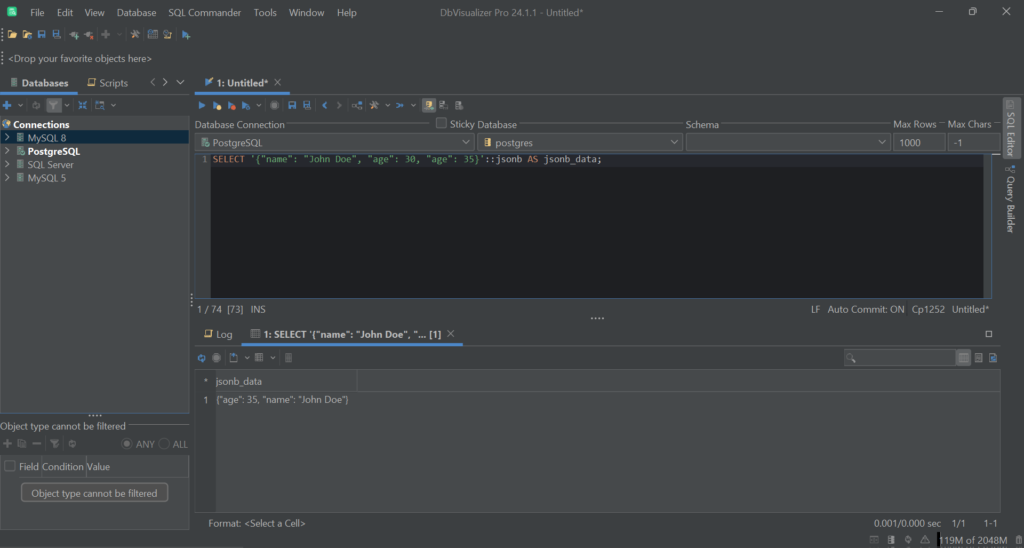1024x548 pixels.
Task: Open dropdown arrow next to execute icons
Action: 259,105
